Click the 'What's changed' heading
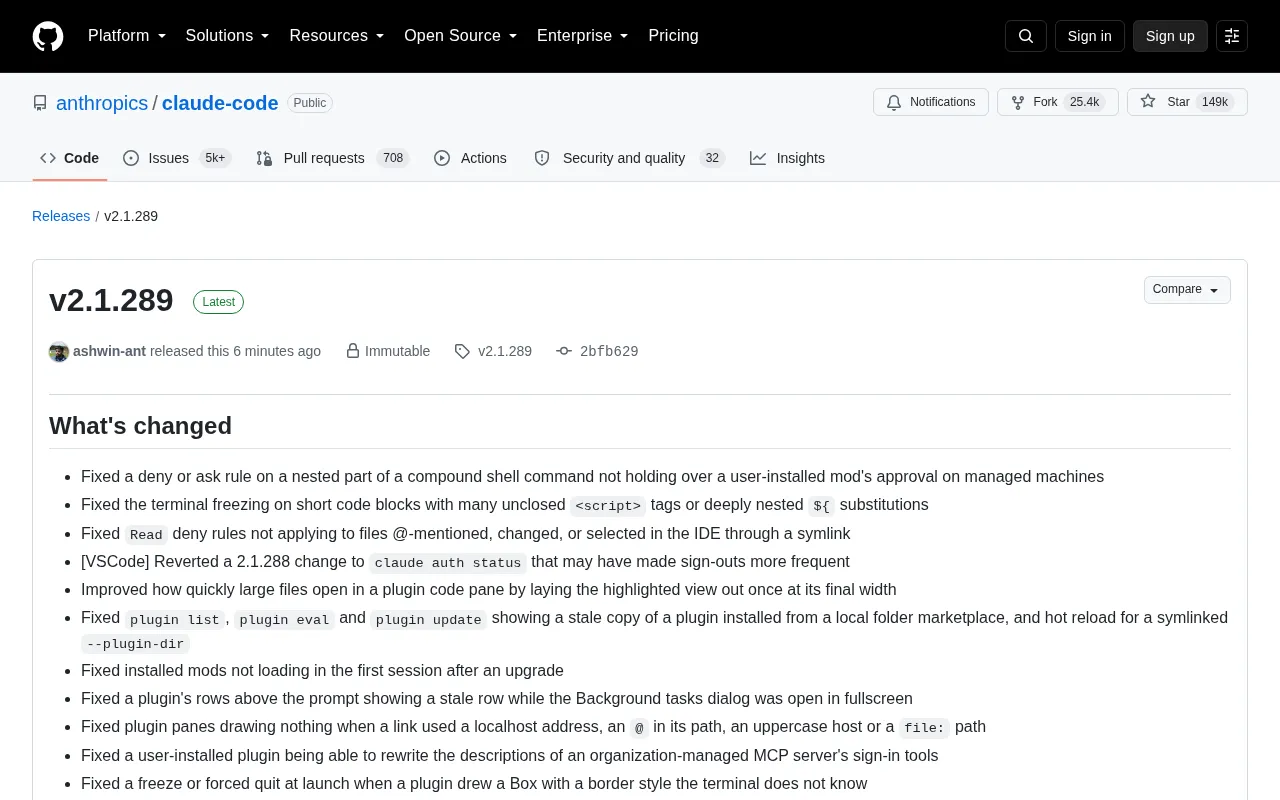The width and height of the screenshot is (1280, 800). (140, 426)
